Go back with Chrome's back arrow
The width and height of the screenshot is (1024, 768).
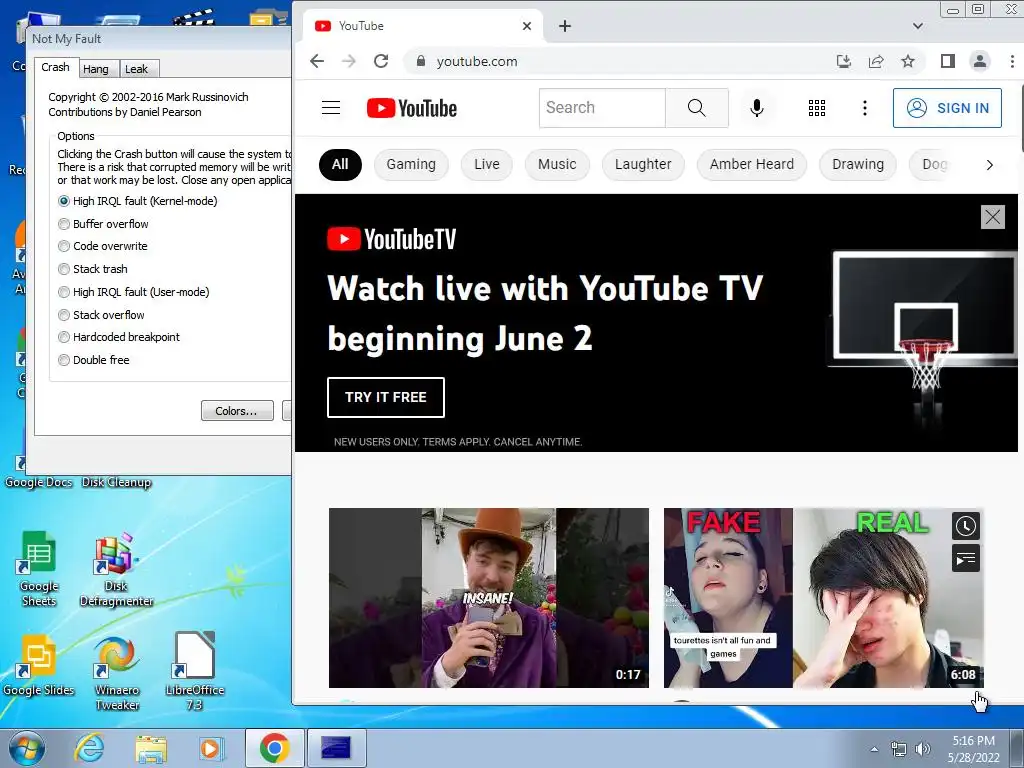pyautogui.click(x=317, y=61)
